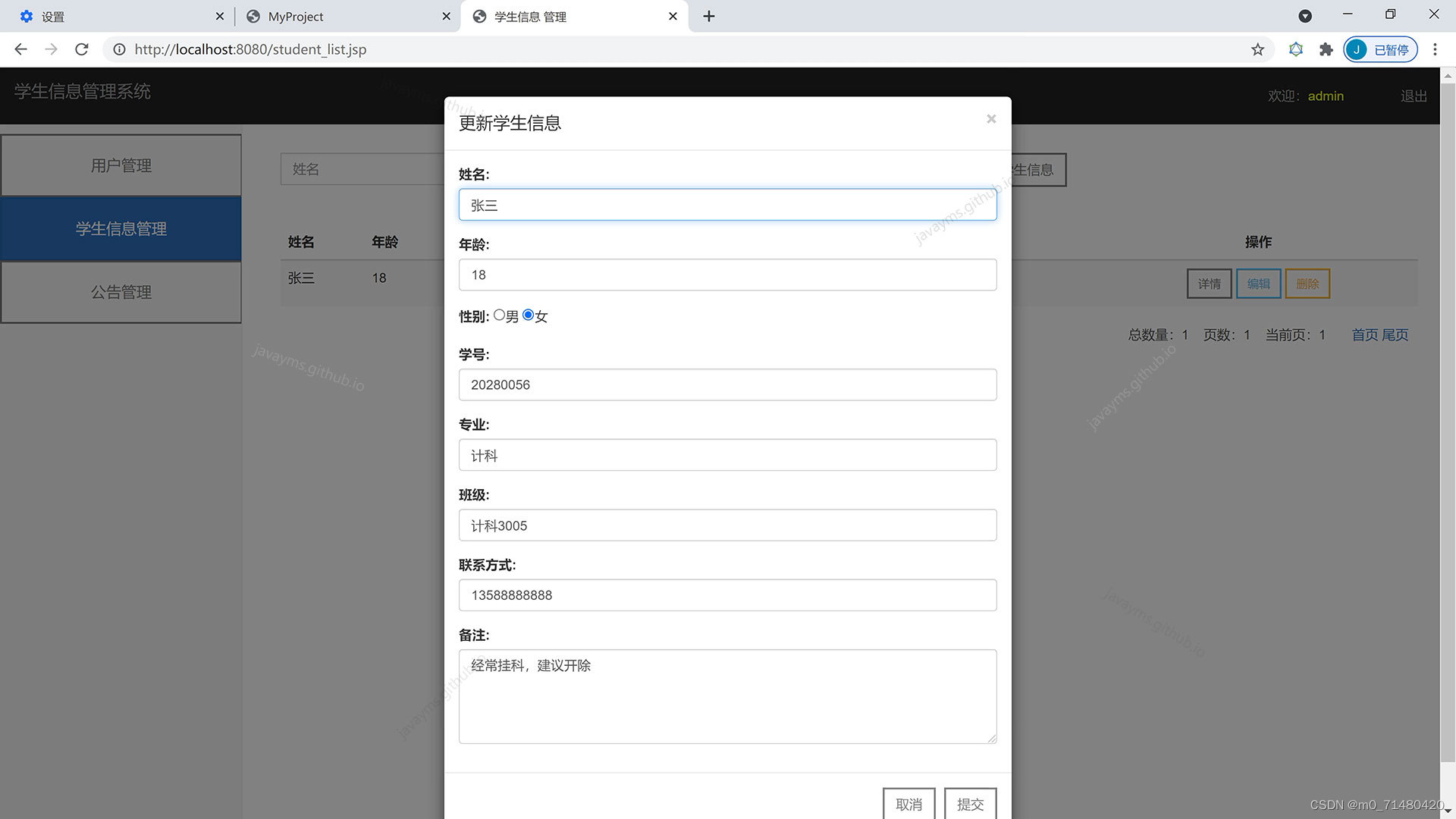Select the 女 radio button
Viewport: 1456px width, 819px height.
529,315
